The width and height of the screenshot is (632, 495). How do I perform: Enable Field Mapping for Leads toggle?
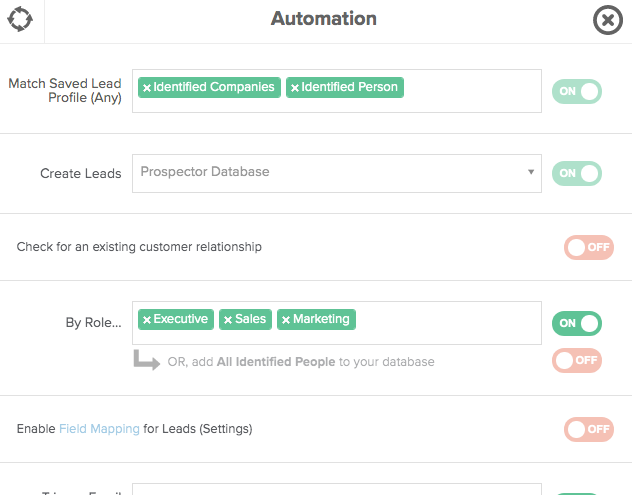[588, 429]
